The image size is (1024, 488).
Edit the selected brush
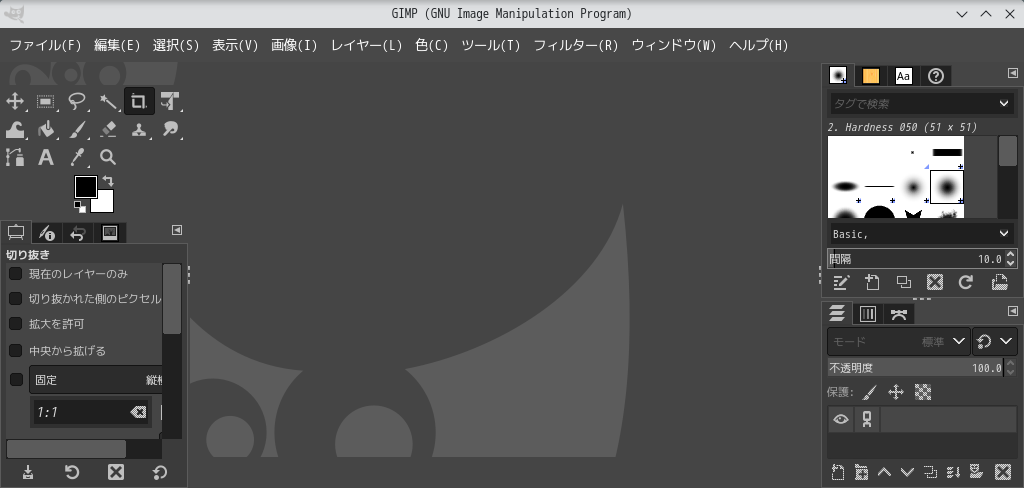coord(840,282)
